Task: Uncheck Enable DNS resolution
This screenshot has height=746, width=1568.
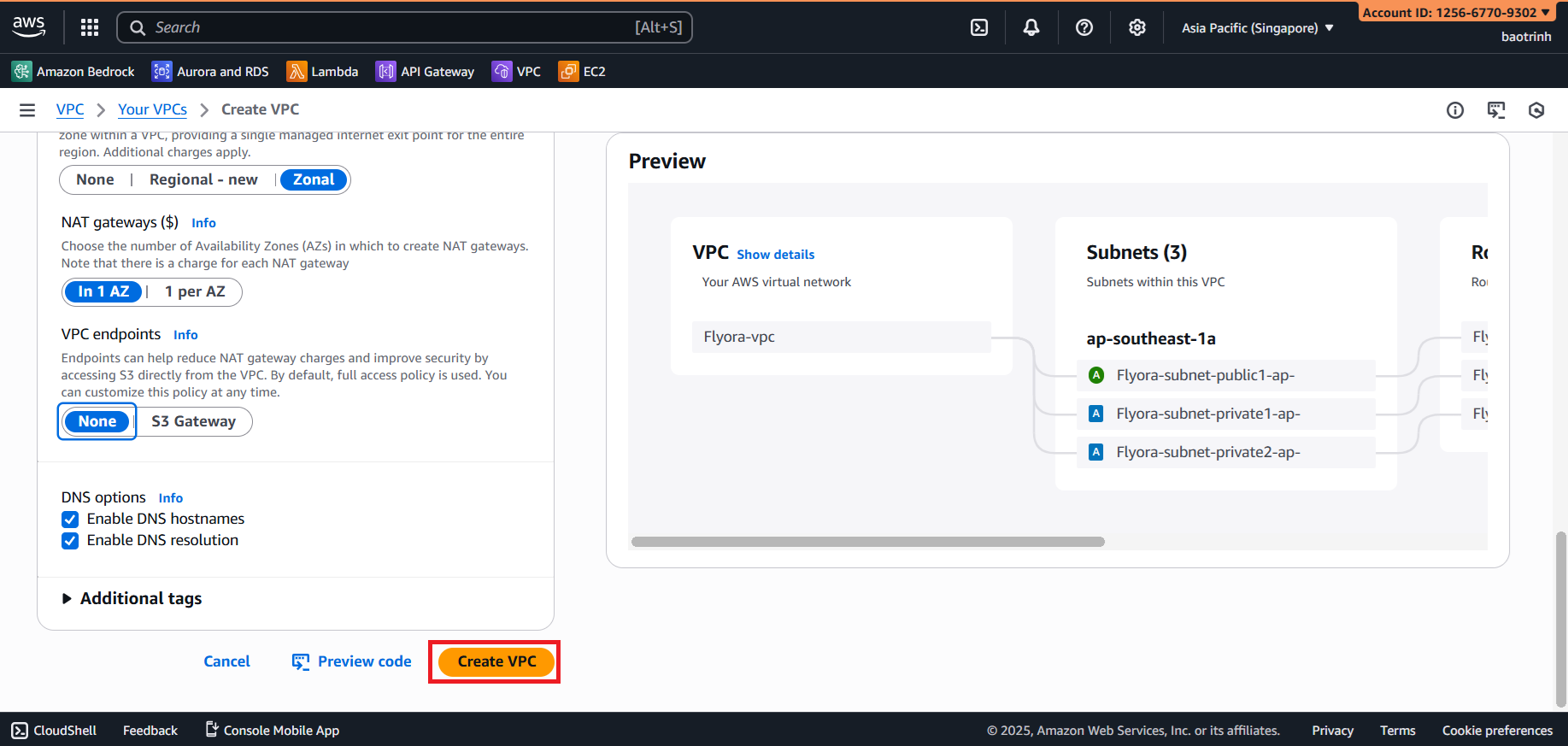Action: tap(70, 541)
